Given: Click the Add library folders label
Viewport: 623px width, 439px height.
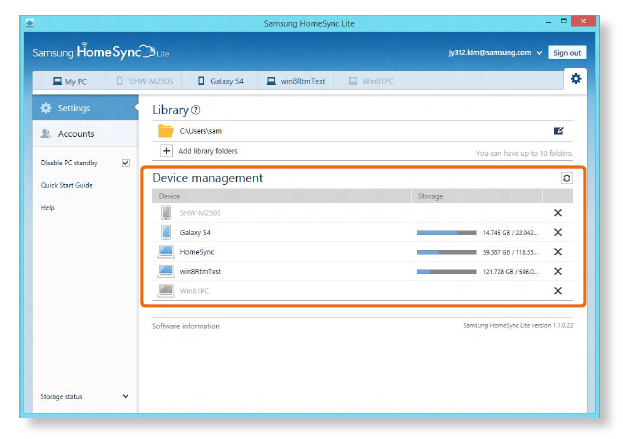Looking at the screenshot, I should pyautogui.click(x=208, y=151).
